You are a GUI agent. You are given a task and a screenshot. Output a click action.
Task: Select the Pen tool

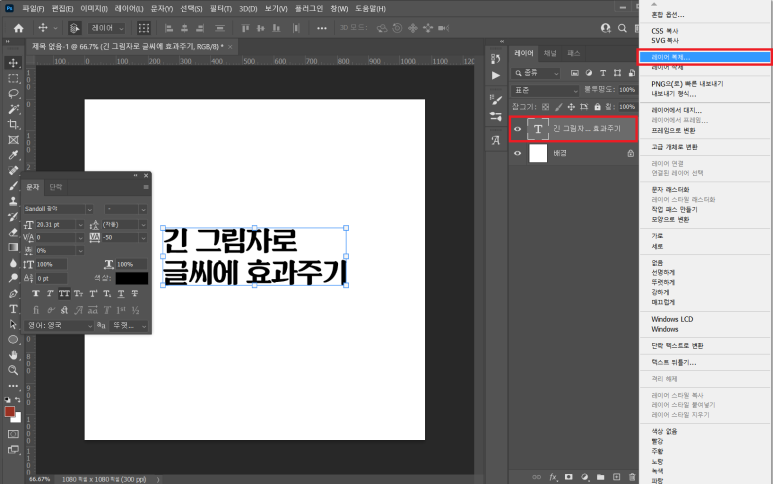click(x=13, y=294)
